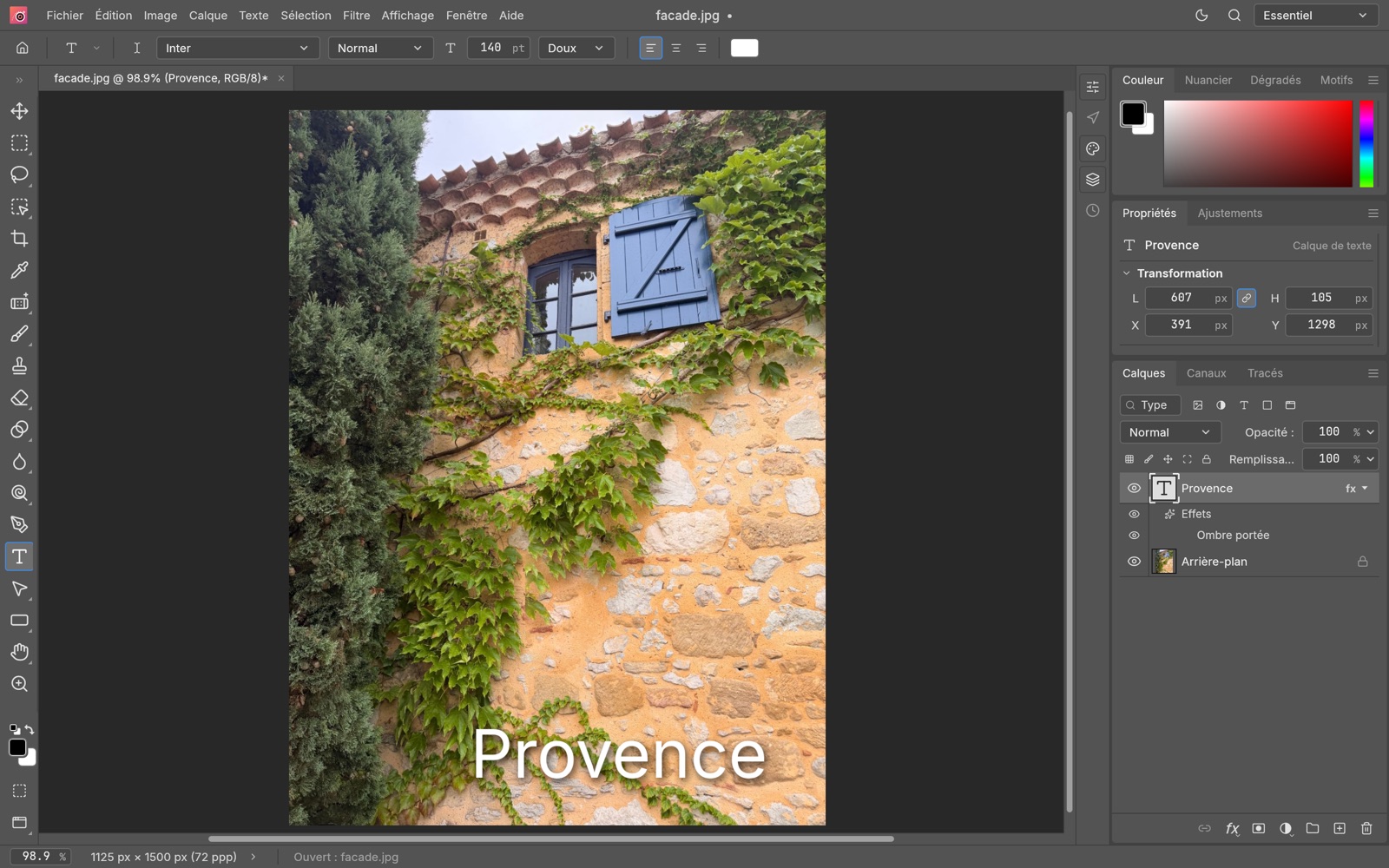Screen dimensions: 1389x868
Task: Select the Eraser tool
Action: (19, 398)
